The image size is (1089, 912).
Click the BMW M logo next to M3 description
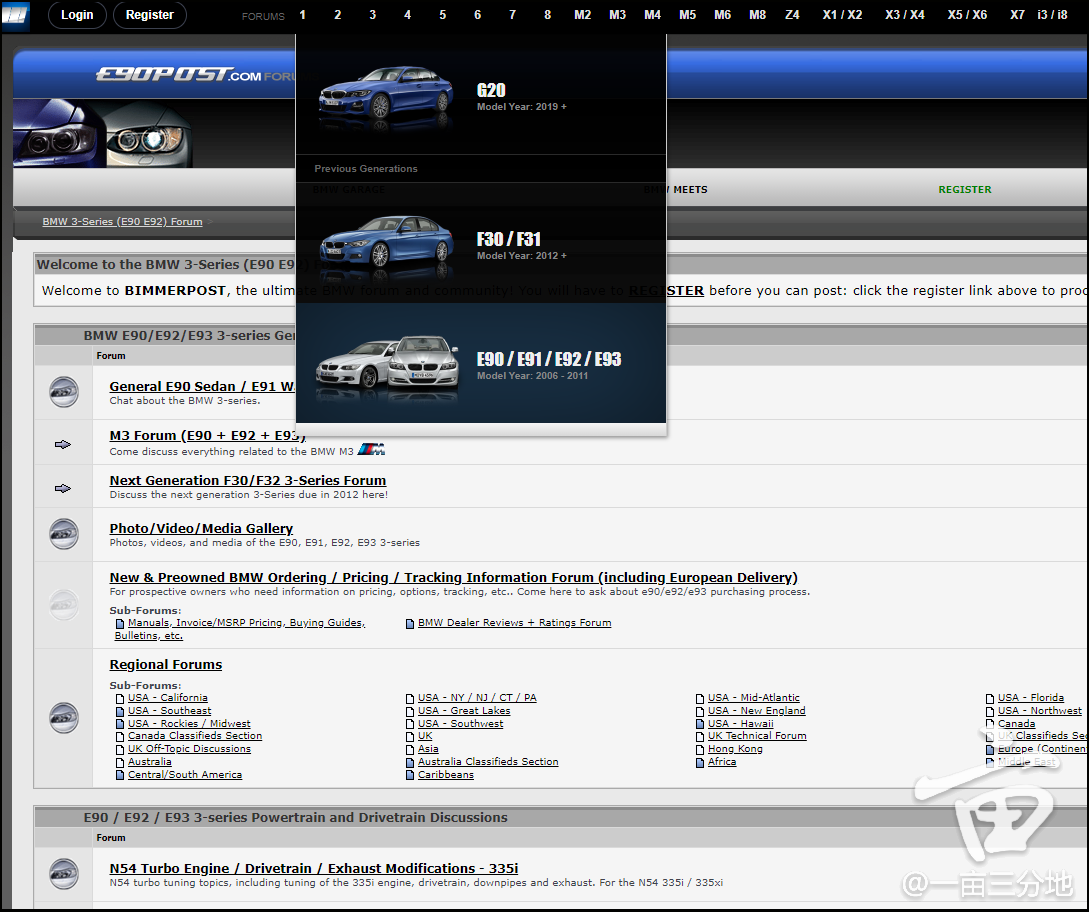click(371, 451)
